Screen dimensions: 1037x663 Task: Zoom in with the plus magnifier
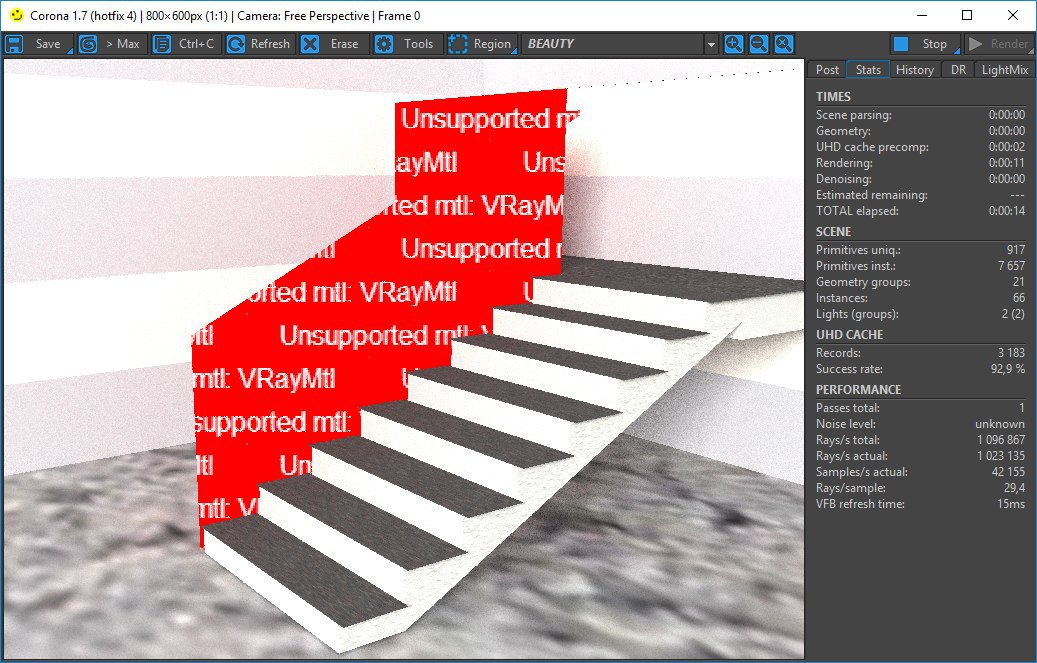pos(733,44)
